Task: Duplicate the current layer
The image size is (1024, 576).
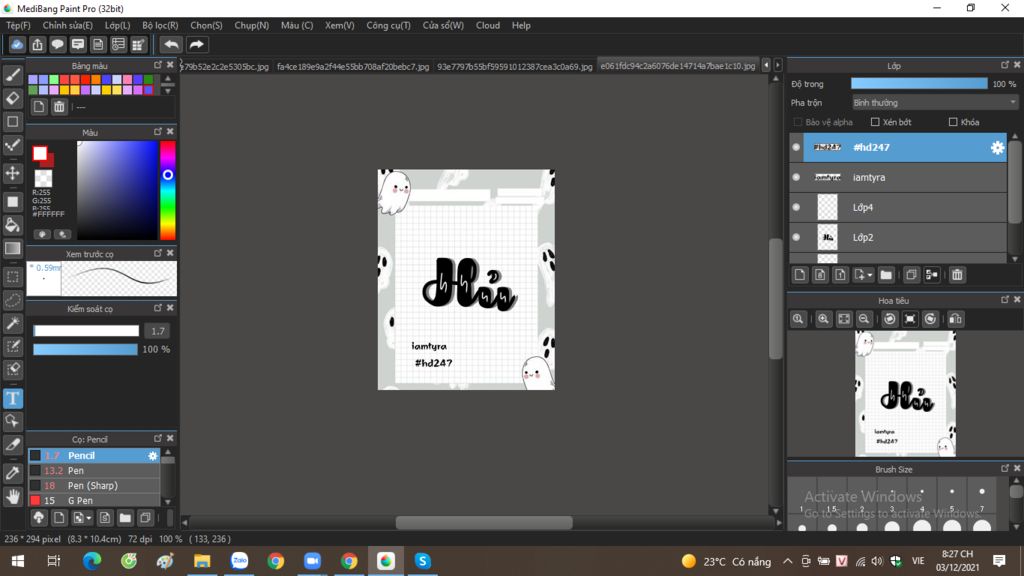Action: (911, 275)
